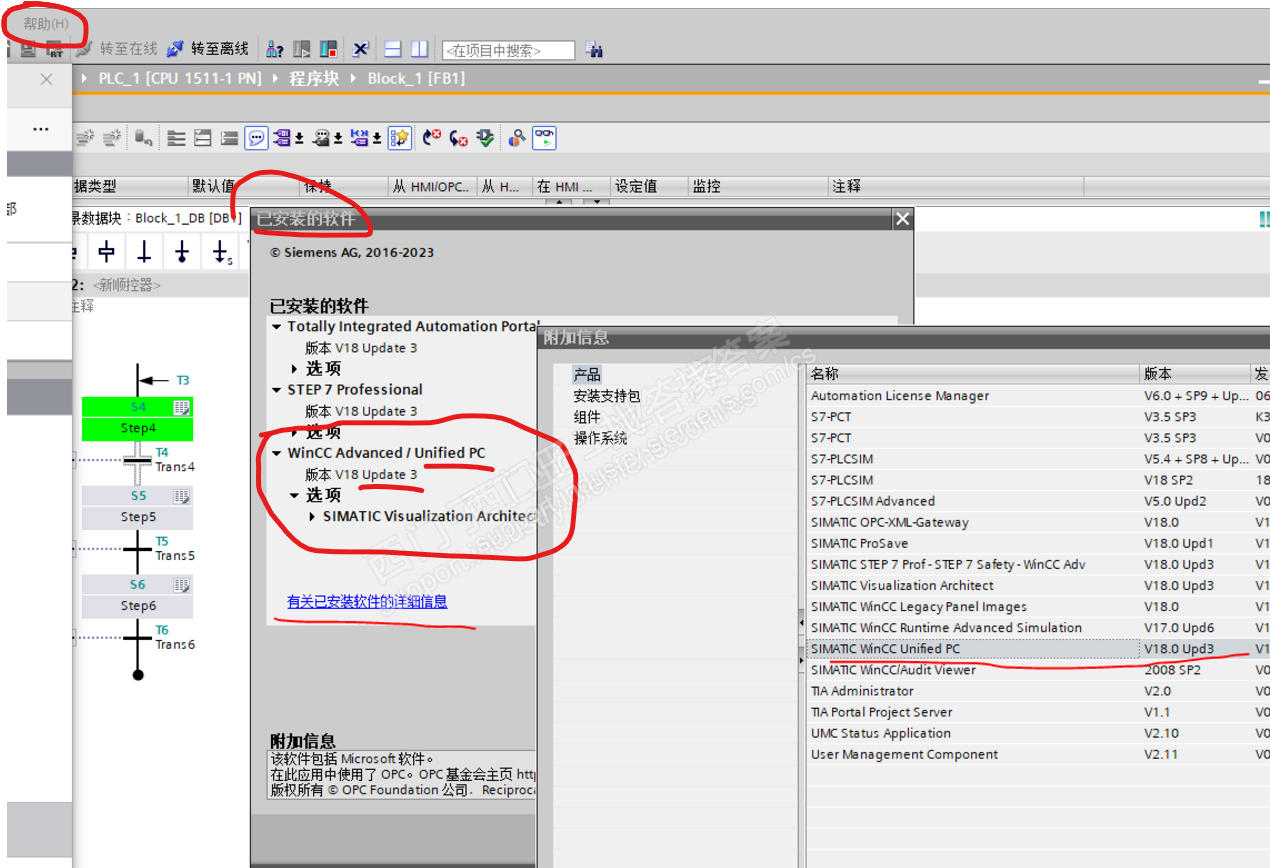Viewport: 1270px width, 868px height.
Task: Click the database undo icon in editor toolbar
Action: [143, 138]
